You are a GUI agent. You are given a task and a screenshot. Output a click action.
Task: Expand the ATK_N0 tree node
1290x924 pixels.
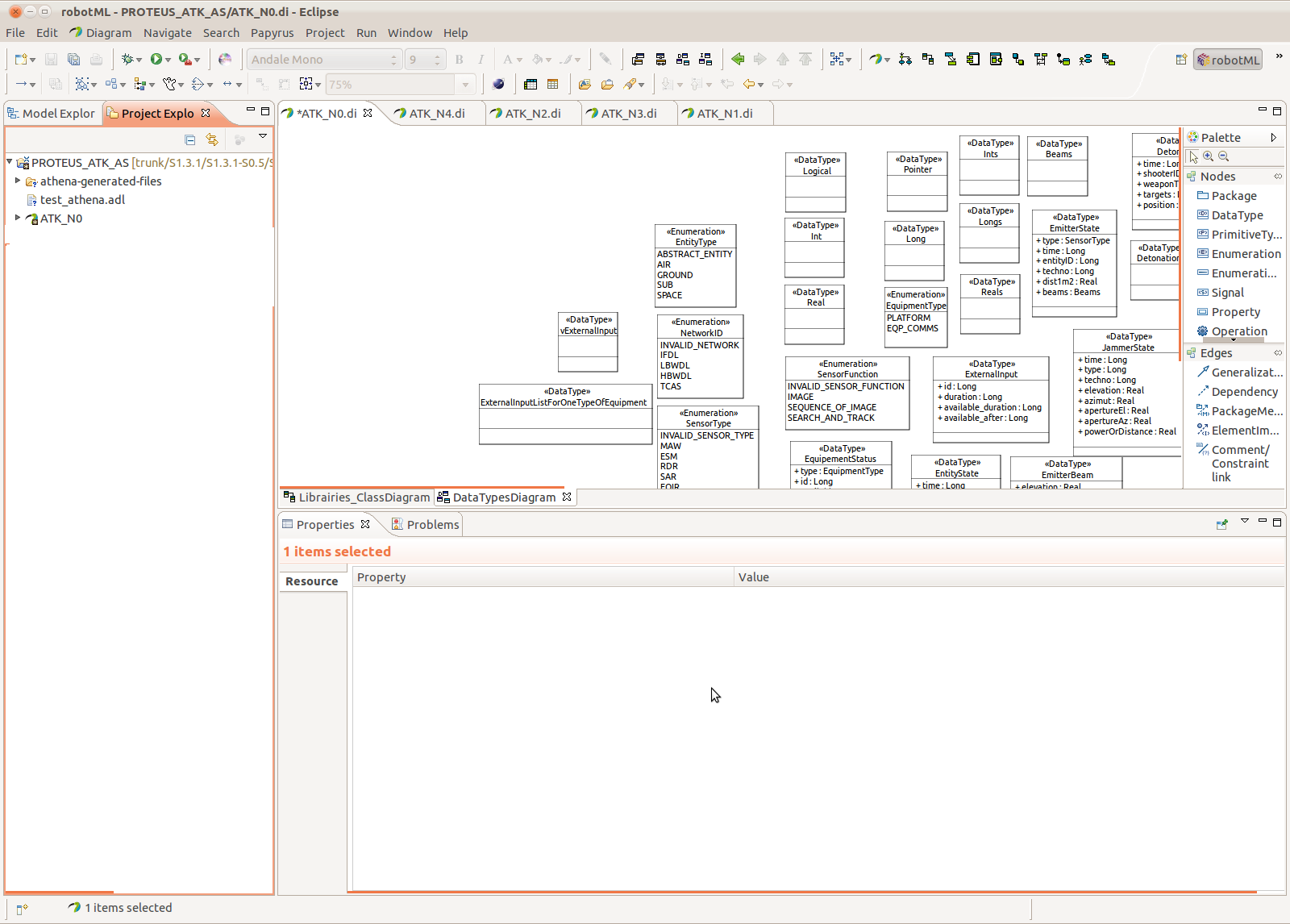18,218
